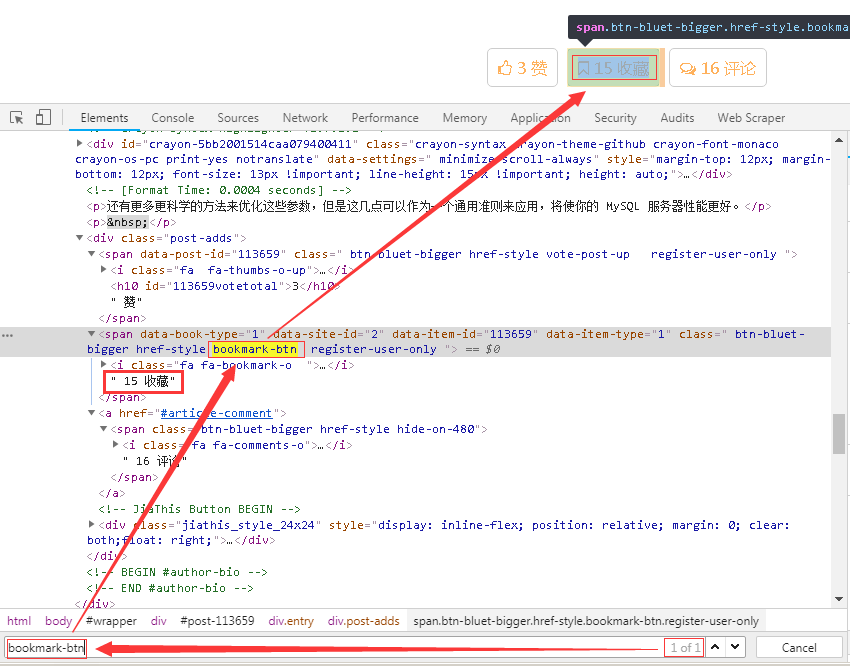Screen dimensions: 850x666
Task: Open the Memory tab
Action: coord(465,118)
